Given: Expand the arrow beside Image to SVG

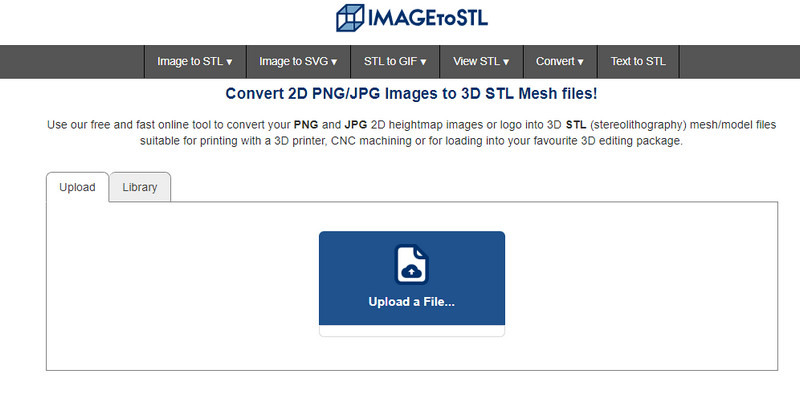Looking at the screenshot, I should (x=334, y=62).
